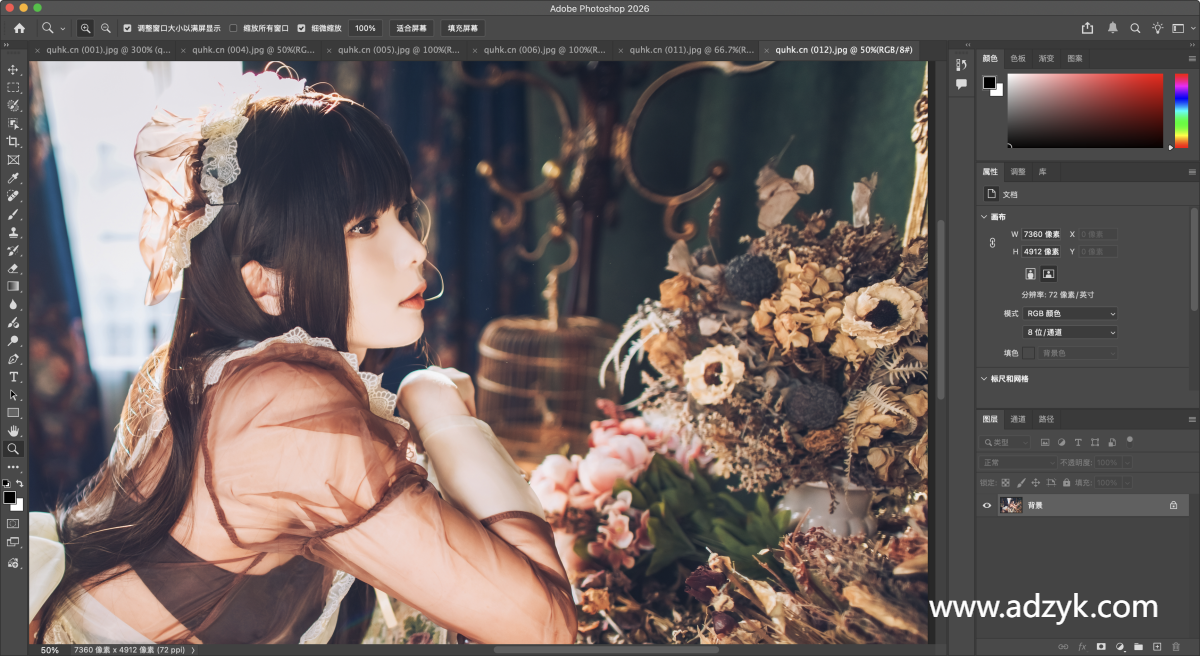Toggle the width-height link icon in 画布

pyautogui.click(x=992, y=243)
